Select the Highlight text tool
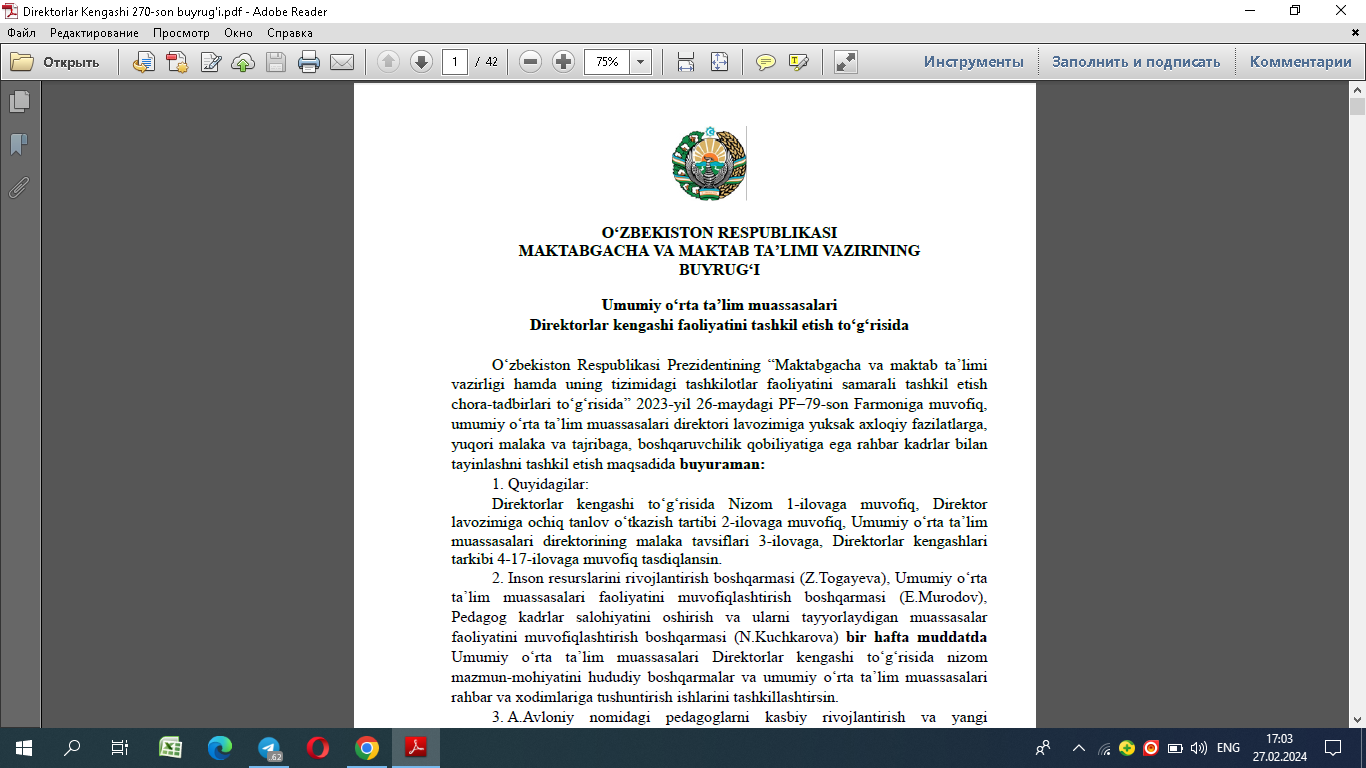1366x768 pixels. coord(798,62)
